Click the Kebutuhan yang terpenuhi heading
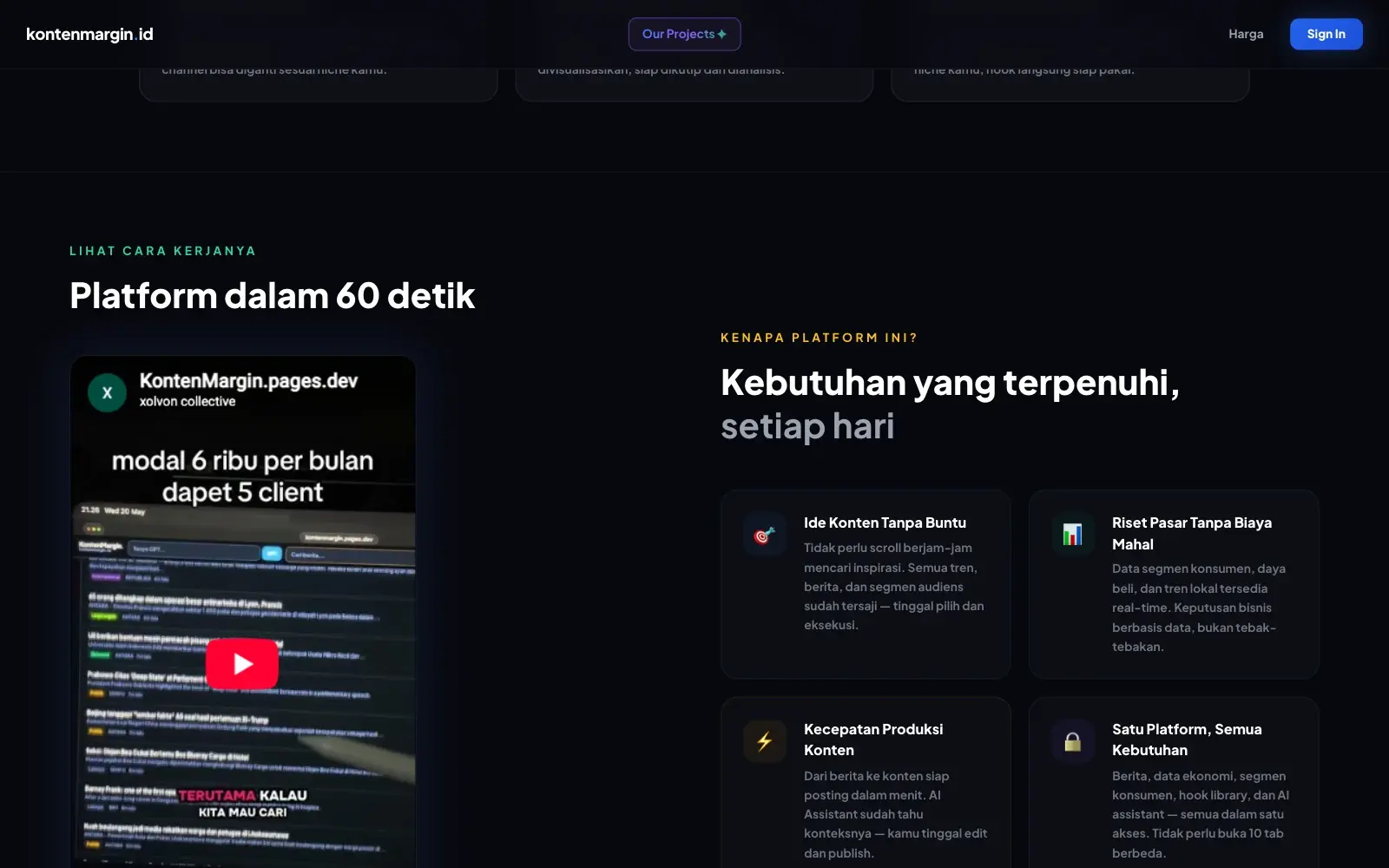This screenshot has height=868, width=1389. (950, 383)
